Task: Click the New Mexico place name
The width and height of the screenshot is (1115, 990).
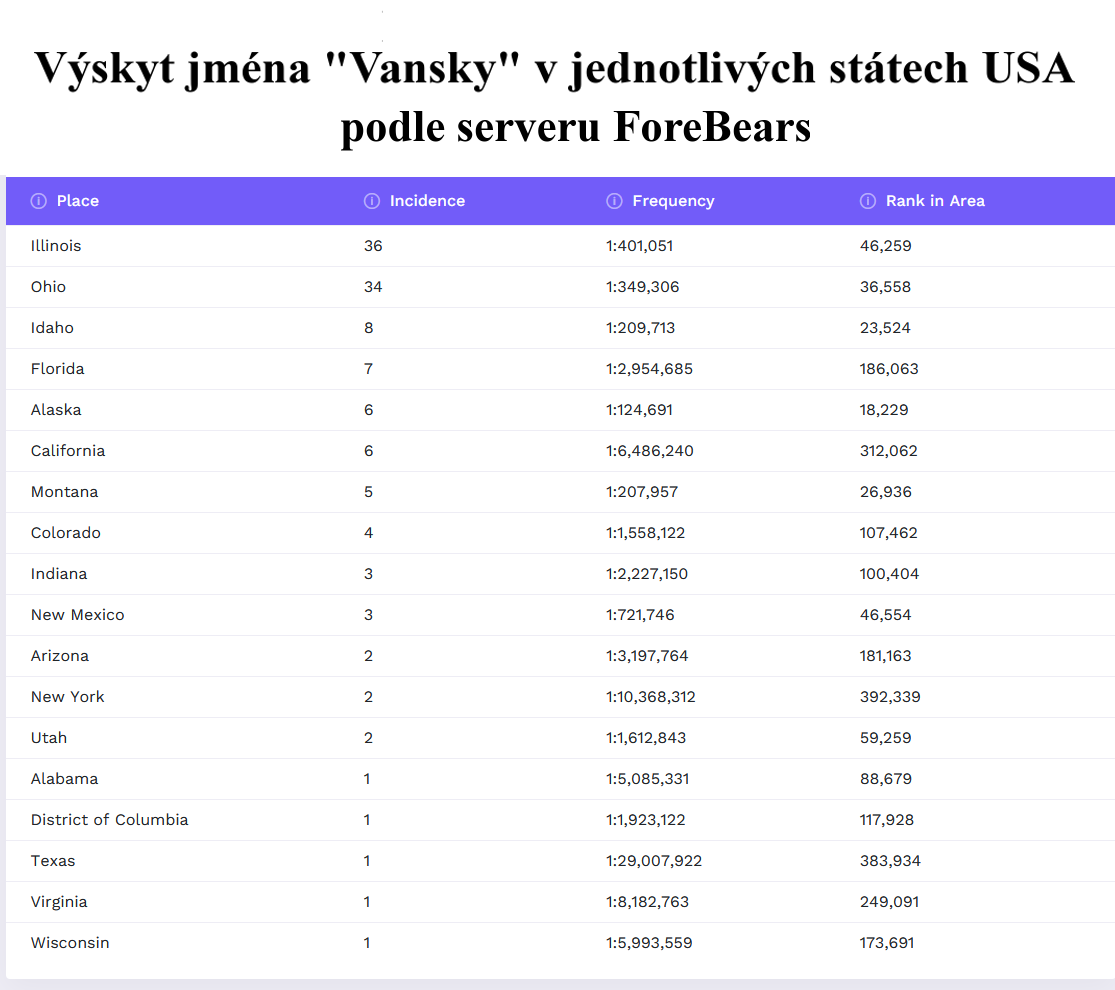Action: (x=77, y=615)
